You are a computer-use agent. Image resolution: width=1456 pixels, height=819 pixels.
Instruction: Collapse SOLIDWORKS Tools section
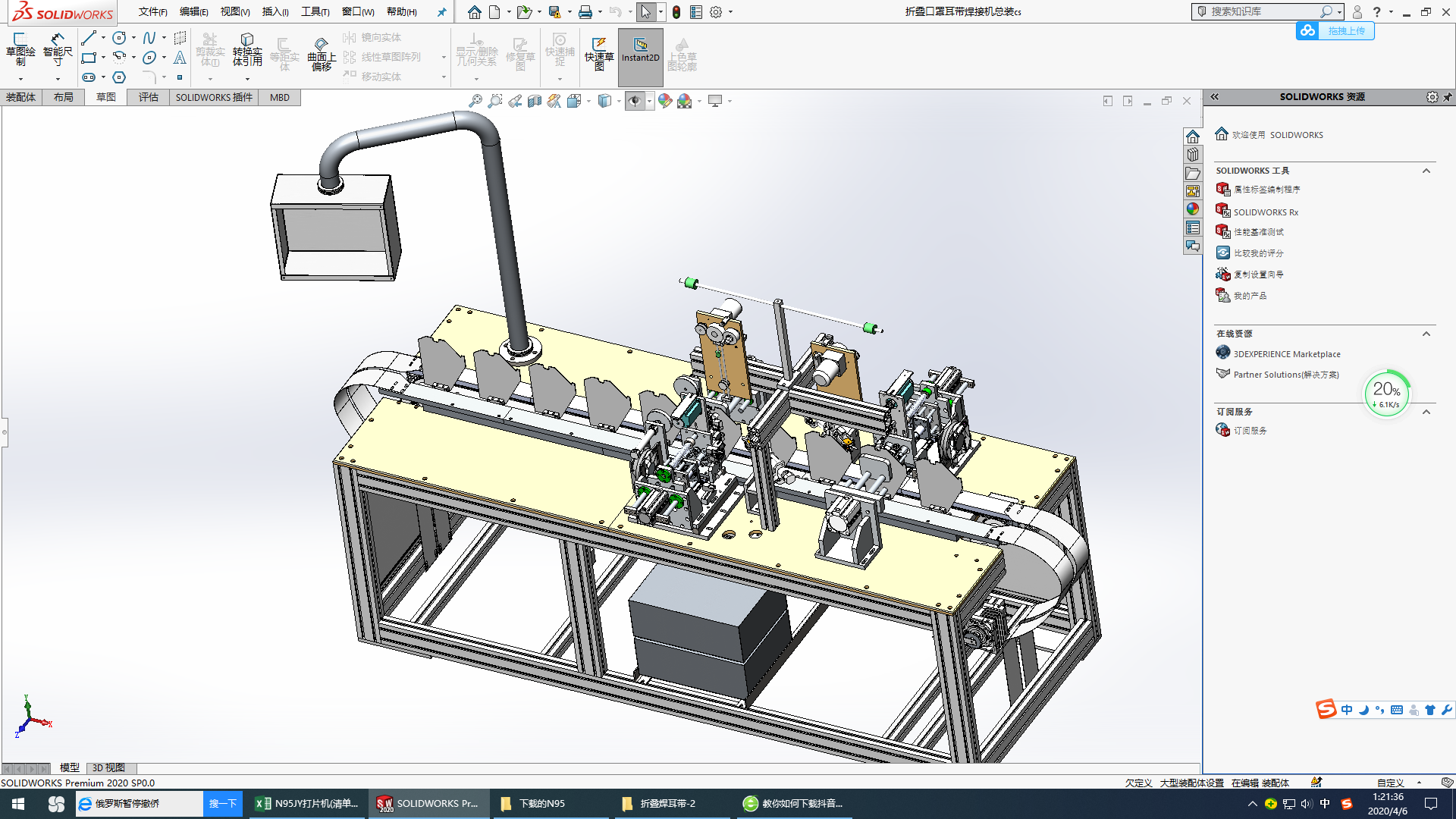(1426, 171)
